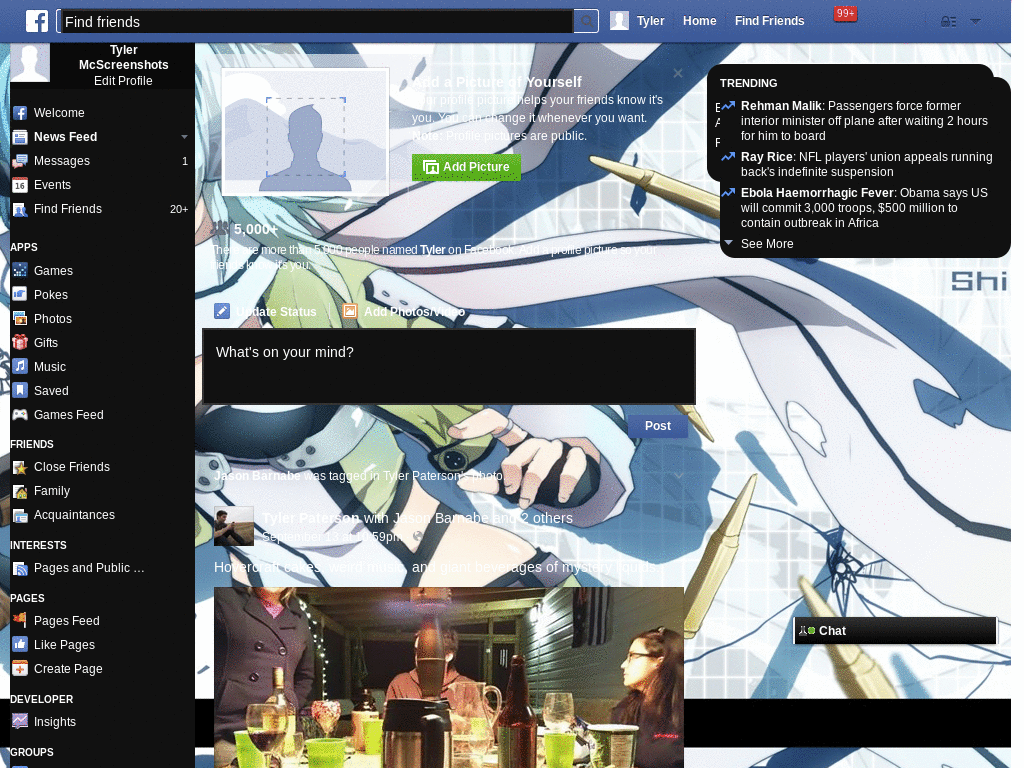The width and height of the screenshot is (1024, 768).
Task: Click the Pages and Public icon
Action: coord(20,569)
